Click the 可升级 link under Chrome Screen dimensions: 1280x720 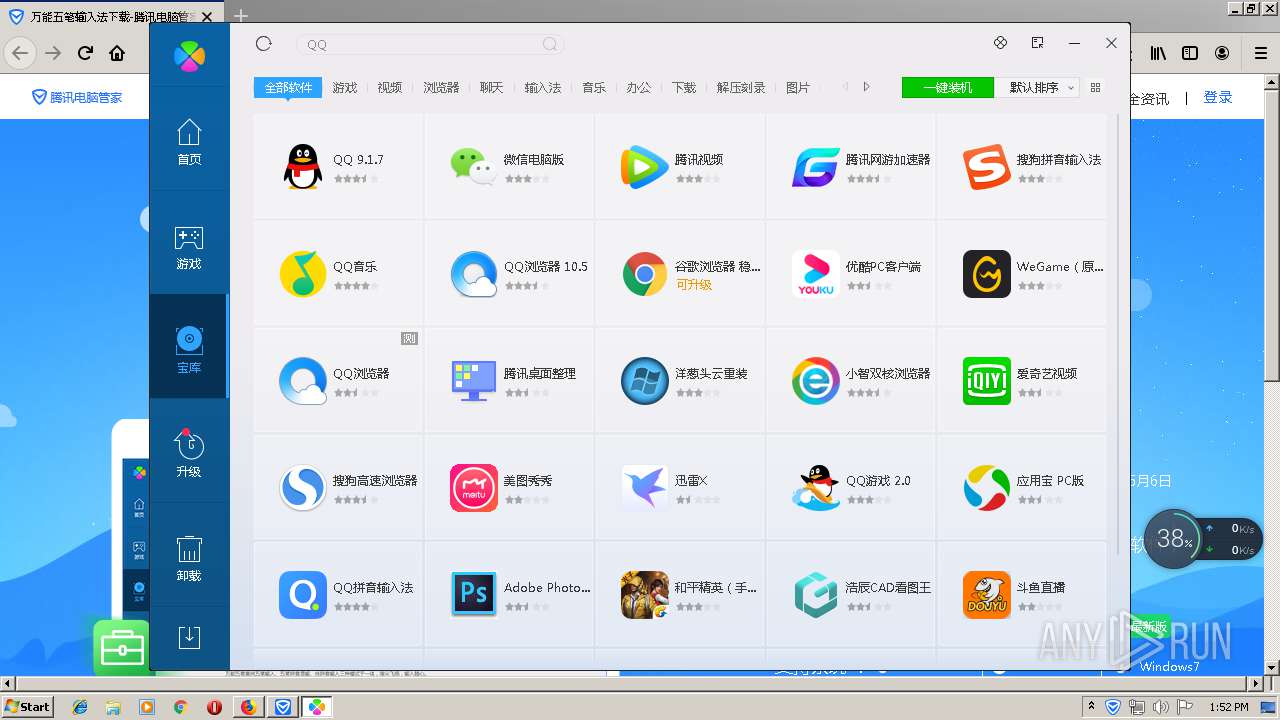point(693,285)
